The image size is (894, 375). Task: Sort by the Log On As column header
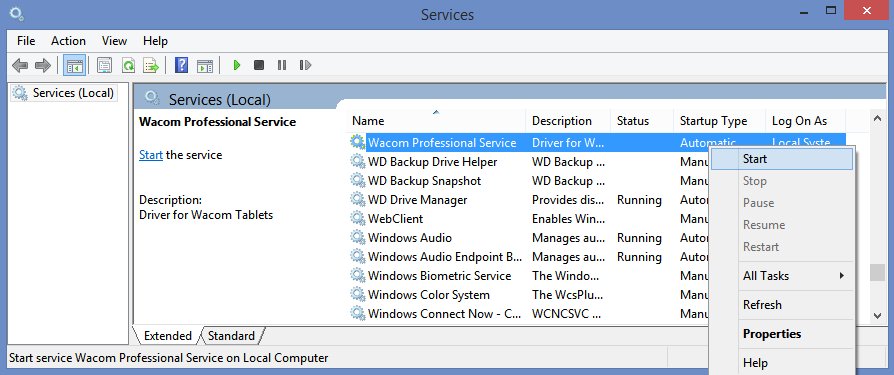click(x=805, y=121)
